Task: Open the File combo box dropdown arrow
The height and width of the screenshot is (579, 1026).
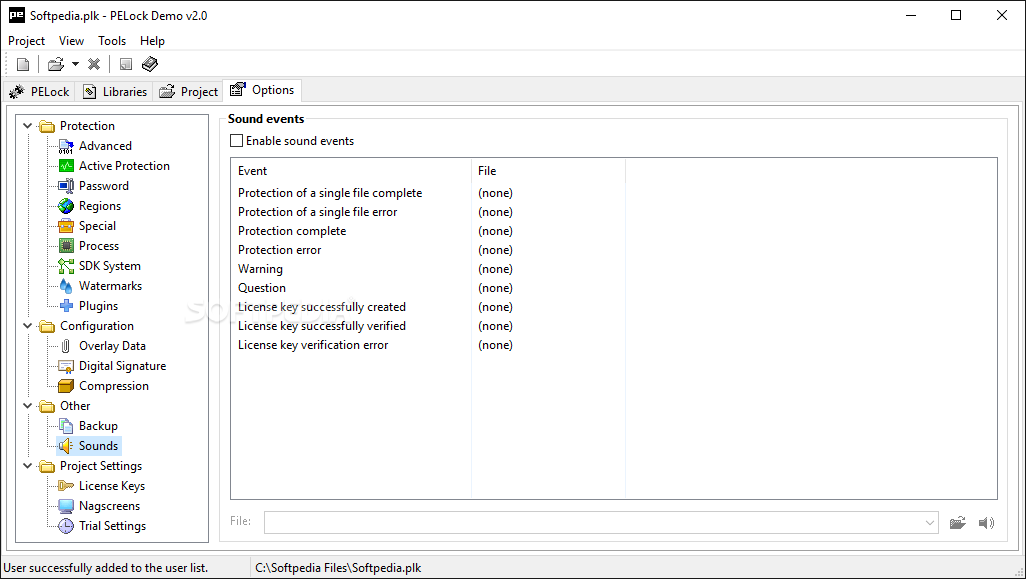Action: 930,523
